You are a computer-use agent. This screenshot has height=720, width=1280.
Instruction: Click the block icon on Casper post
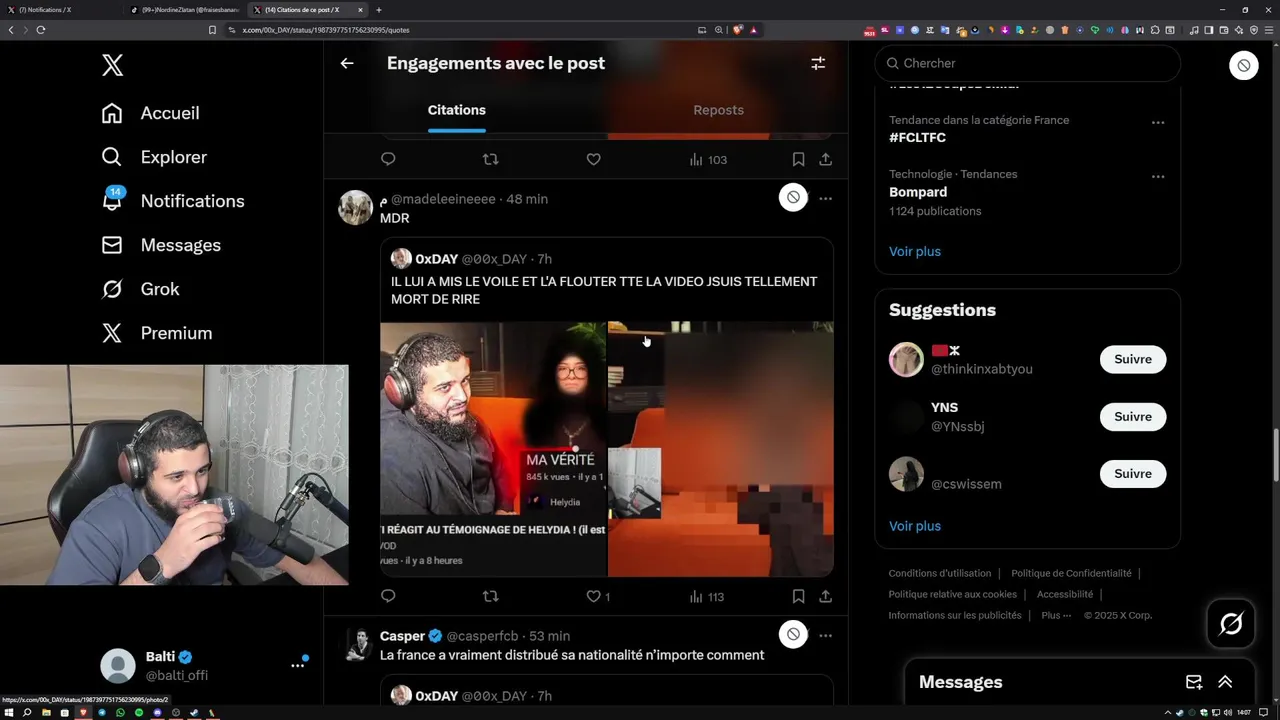click(793, 634)
